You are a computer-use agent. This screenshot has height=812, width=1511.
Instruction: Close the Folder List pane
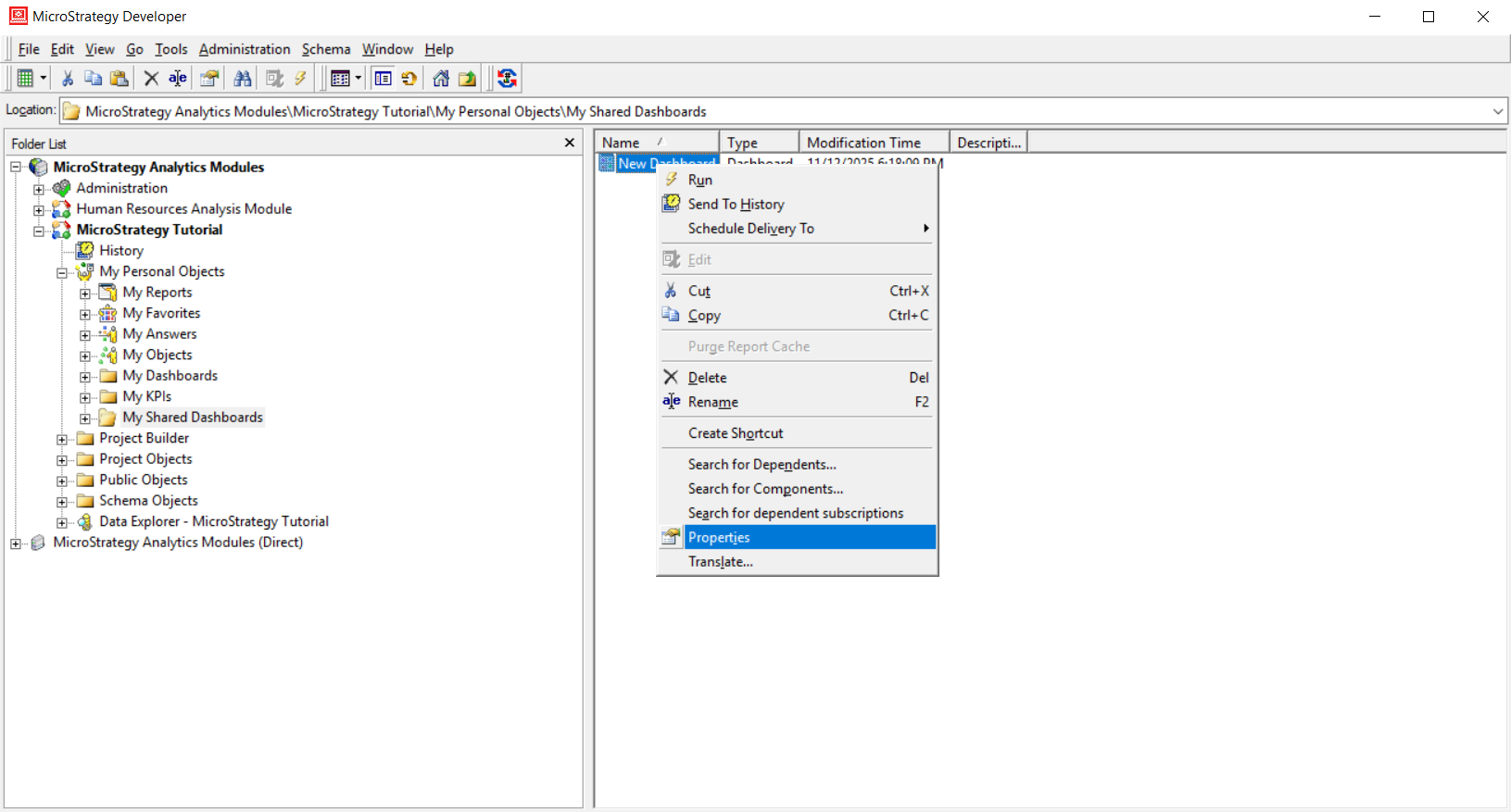569,143
